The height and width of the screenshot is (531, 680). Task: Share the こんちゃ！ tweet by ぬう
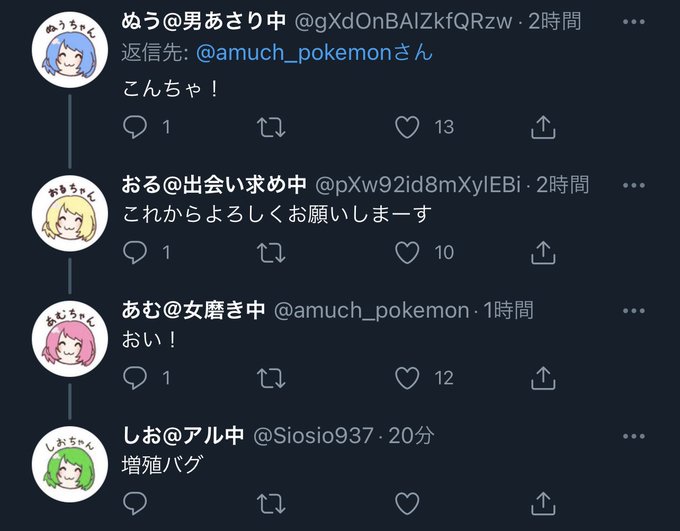(543, 127)
